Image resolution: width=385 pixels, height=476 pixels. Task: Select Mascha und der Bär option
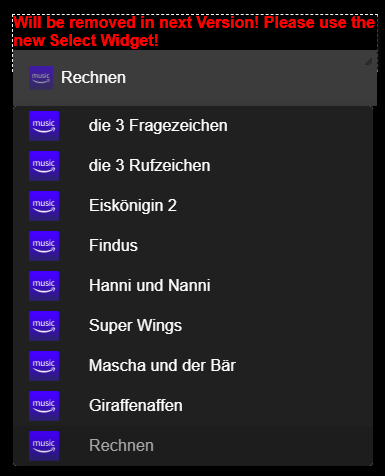(x=193, y=366)
